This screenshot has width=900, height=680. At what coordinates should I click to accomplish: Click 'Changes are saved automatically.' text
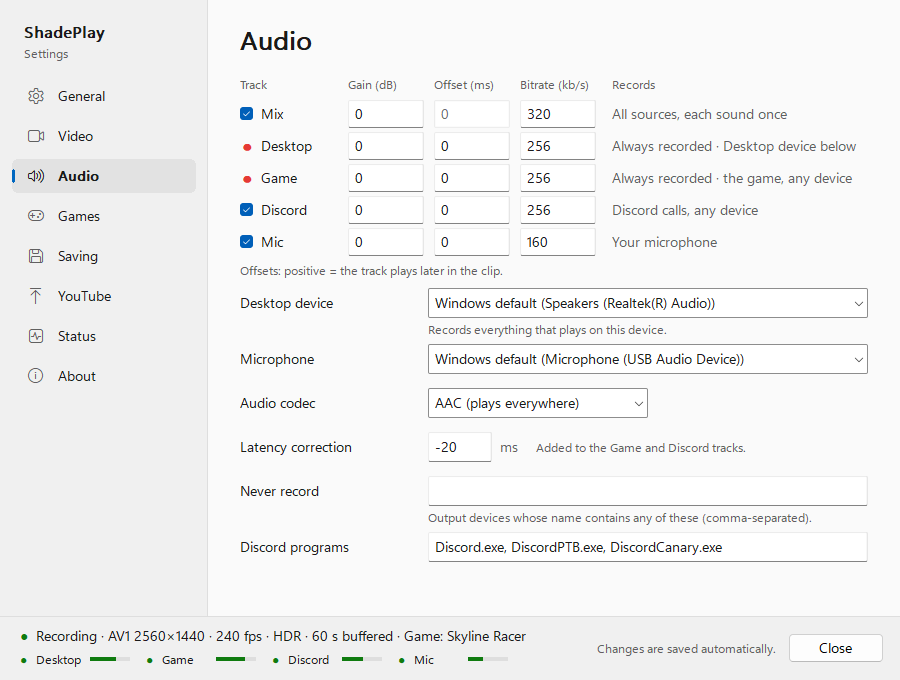tap(686, 648)
